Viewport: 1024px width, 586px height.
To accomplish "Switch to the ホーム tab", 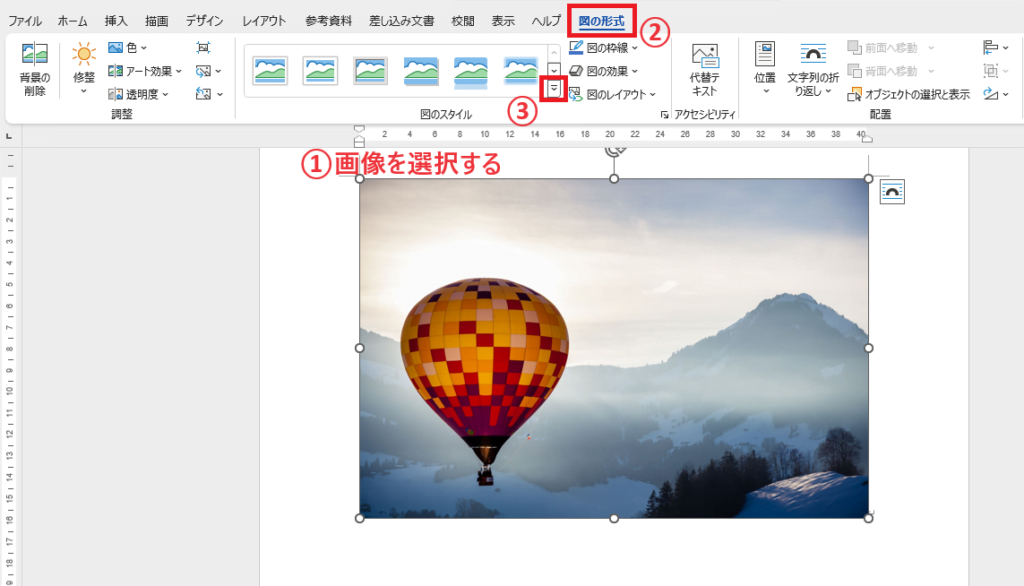I will 72,21.
